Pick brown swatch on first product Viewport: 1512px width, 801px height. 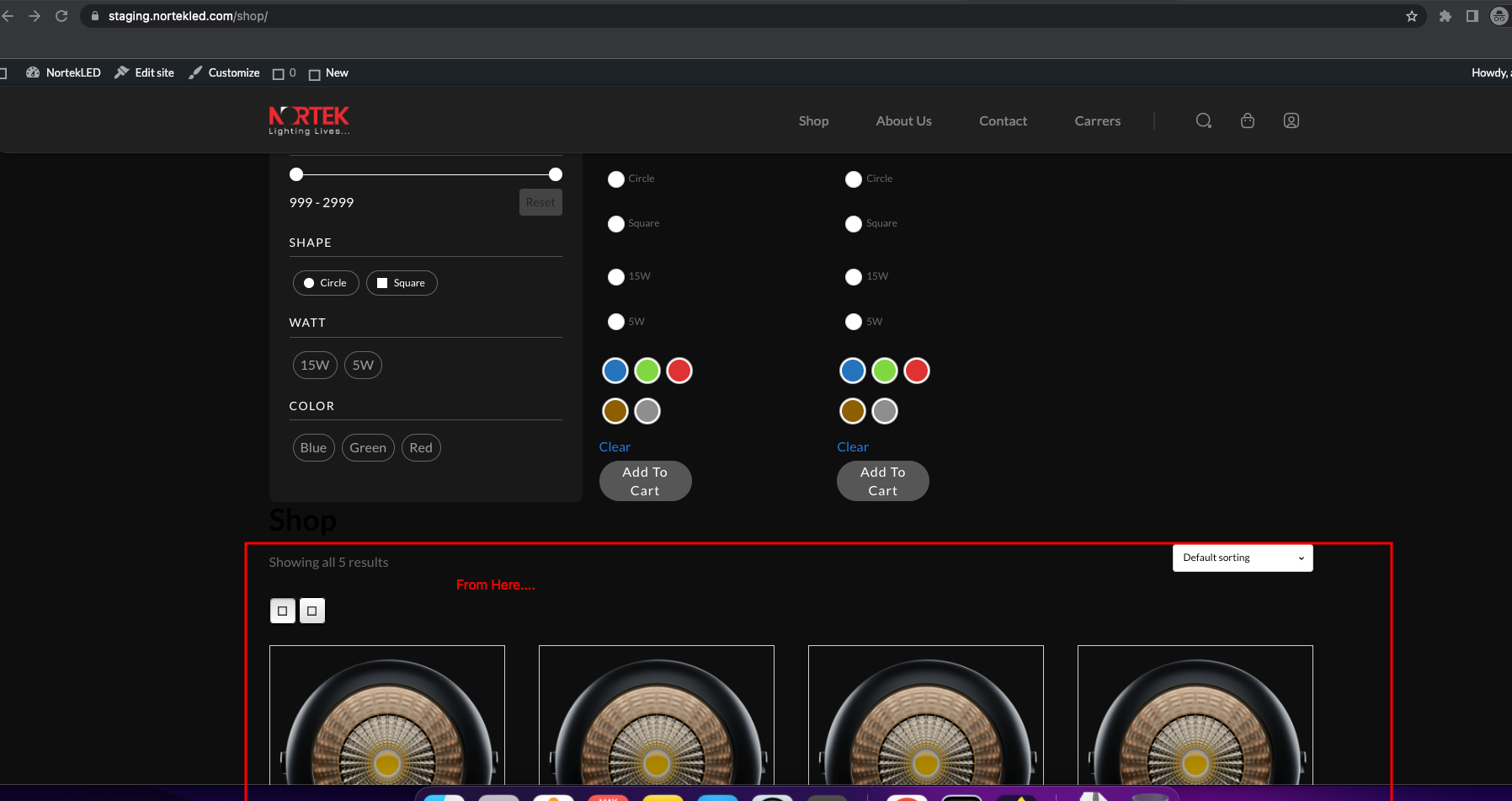(x=615, y=411)
